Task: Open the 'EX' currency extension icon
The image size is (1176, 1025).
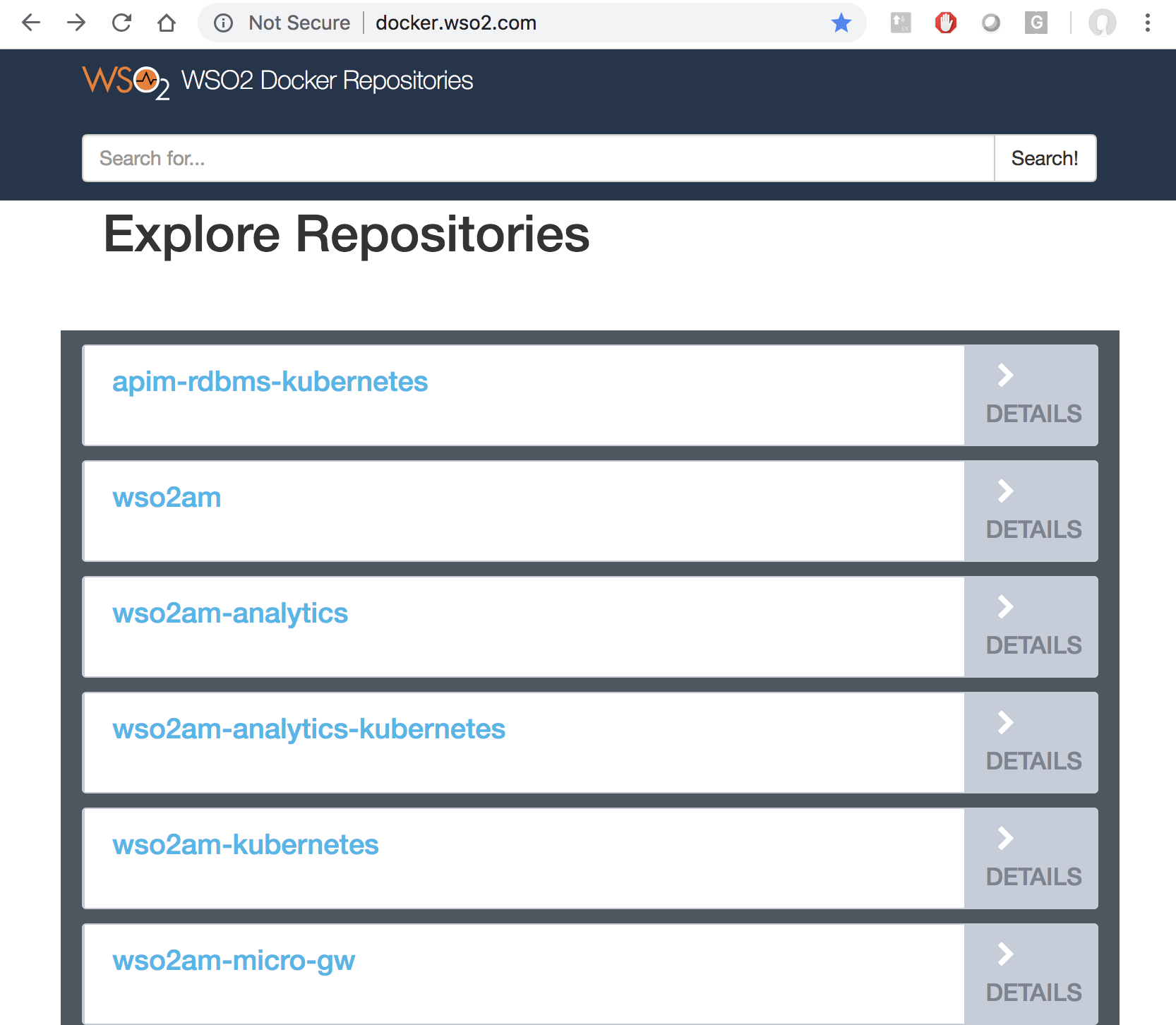Action: [900, 23]
